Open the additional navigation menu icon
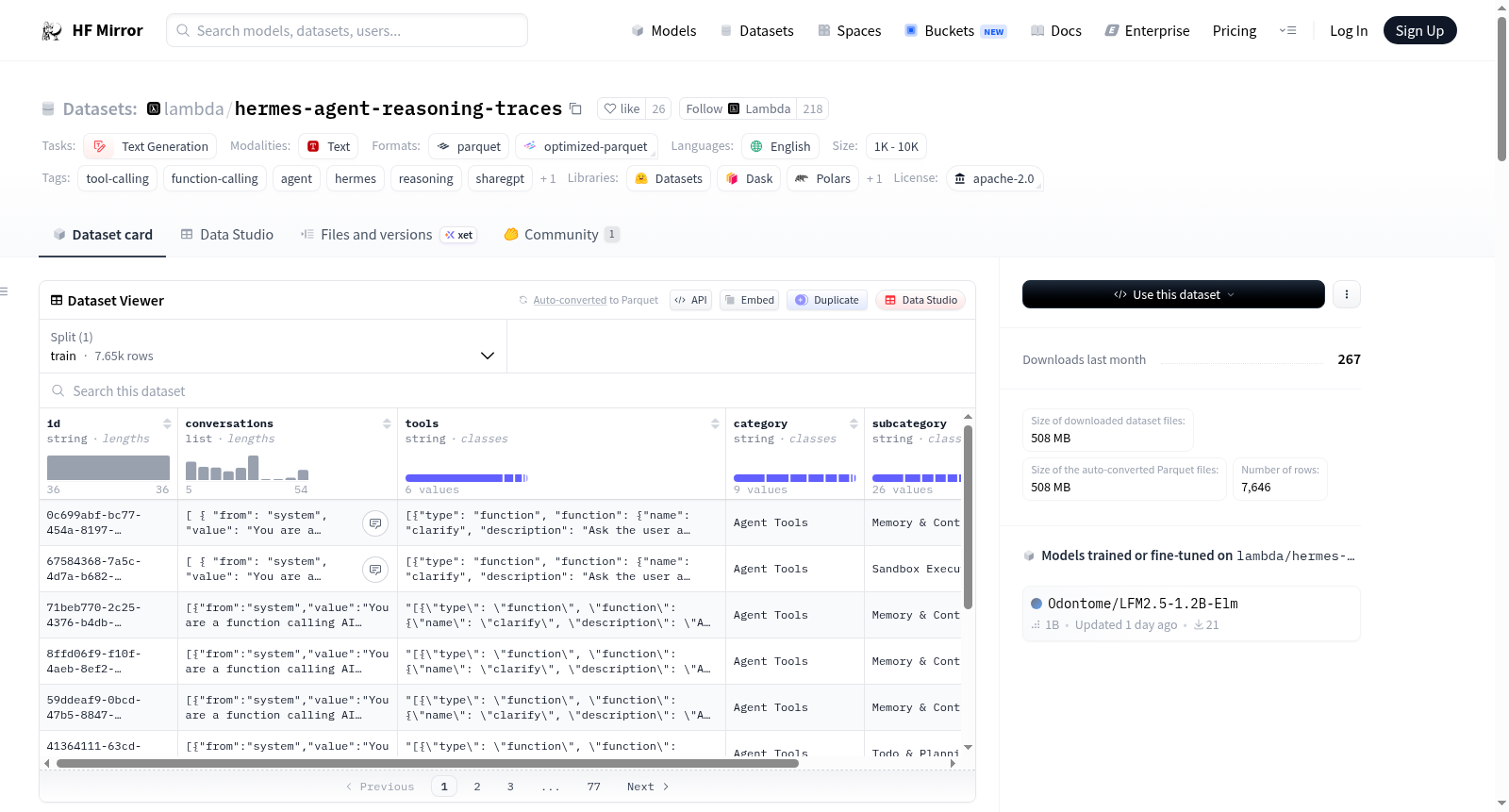This screenshot has height=812, width=1509. click(1287, 31)
